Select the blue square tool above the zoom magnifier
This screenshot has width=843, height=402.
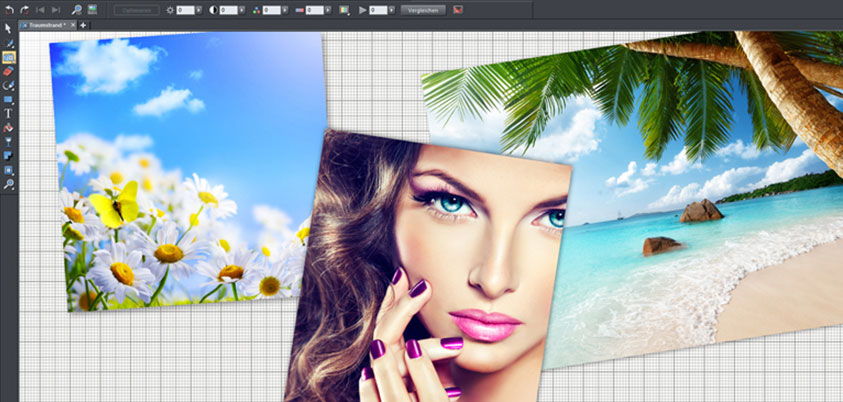coord(9,170)
